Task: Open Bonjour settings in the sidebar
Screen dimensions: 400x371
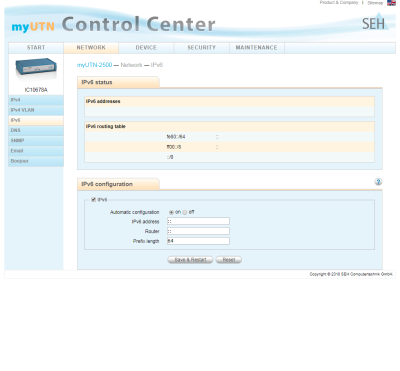Action: [36, 161]
